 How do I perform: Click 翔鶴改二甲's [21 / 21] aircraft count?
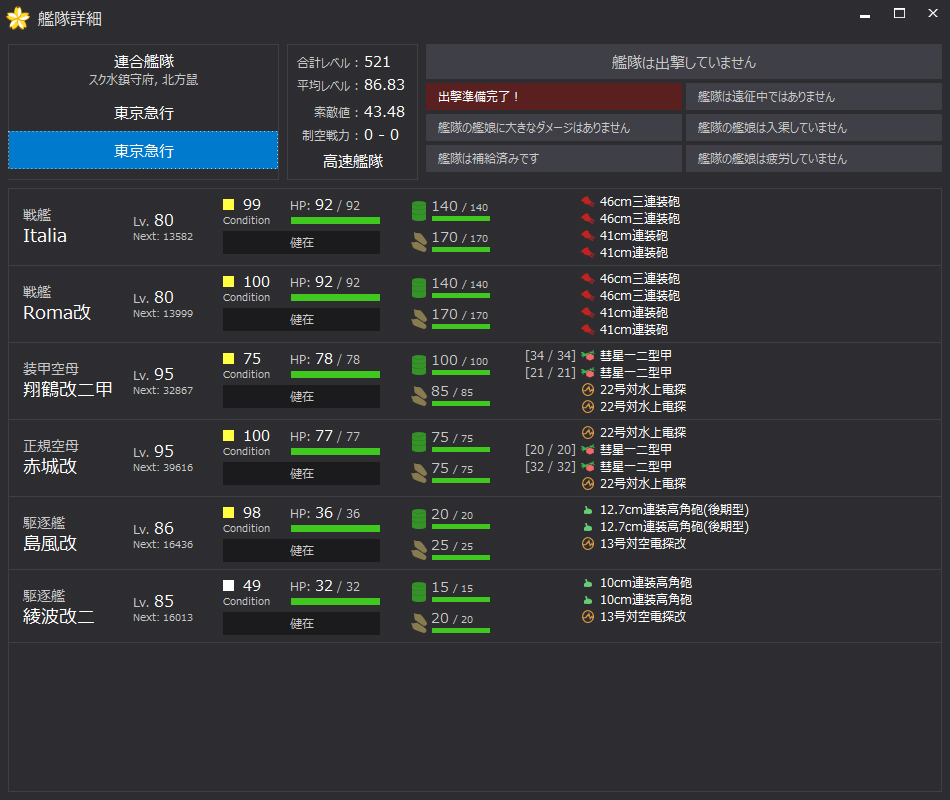click(550, 372)
